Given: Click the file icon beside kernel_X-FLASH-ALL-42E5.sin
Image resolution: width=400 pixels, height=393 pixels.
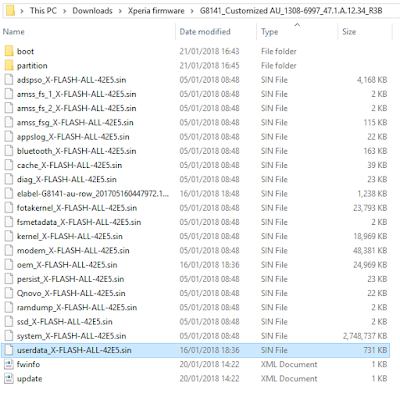Looking at the screenshot, I should pos(9,236).
